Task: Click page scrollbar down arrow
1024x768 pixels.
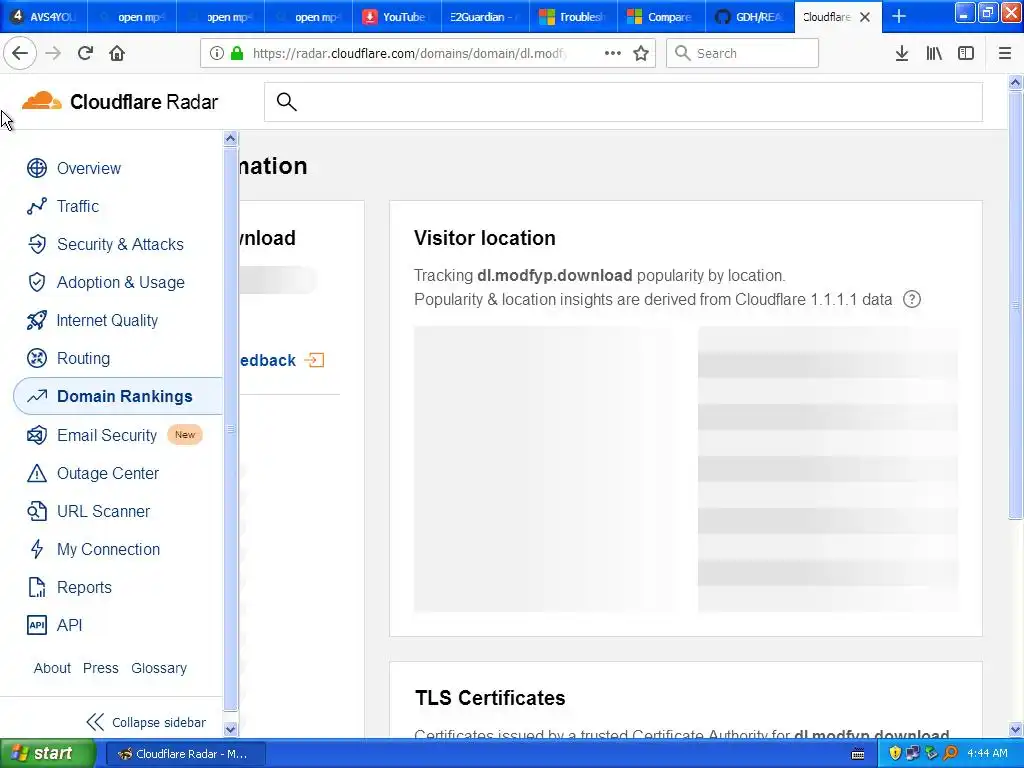Action: (x=1015, y=729)
